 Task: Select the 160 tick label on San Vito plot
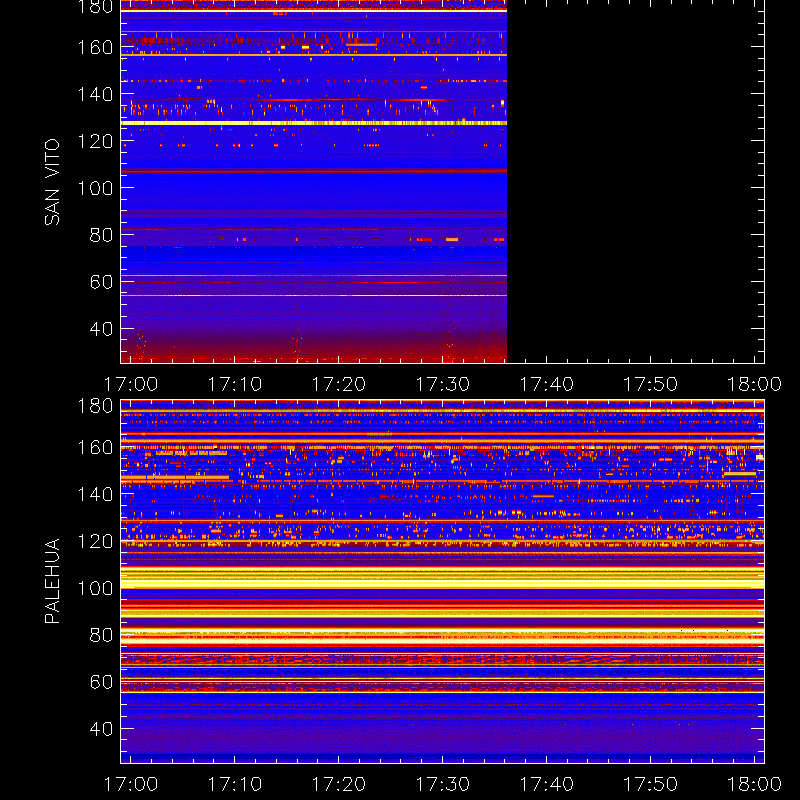pos(95,47)
